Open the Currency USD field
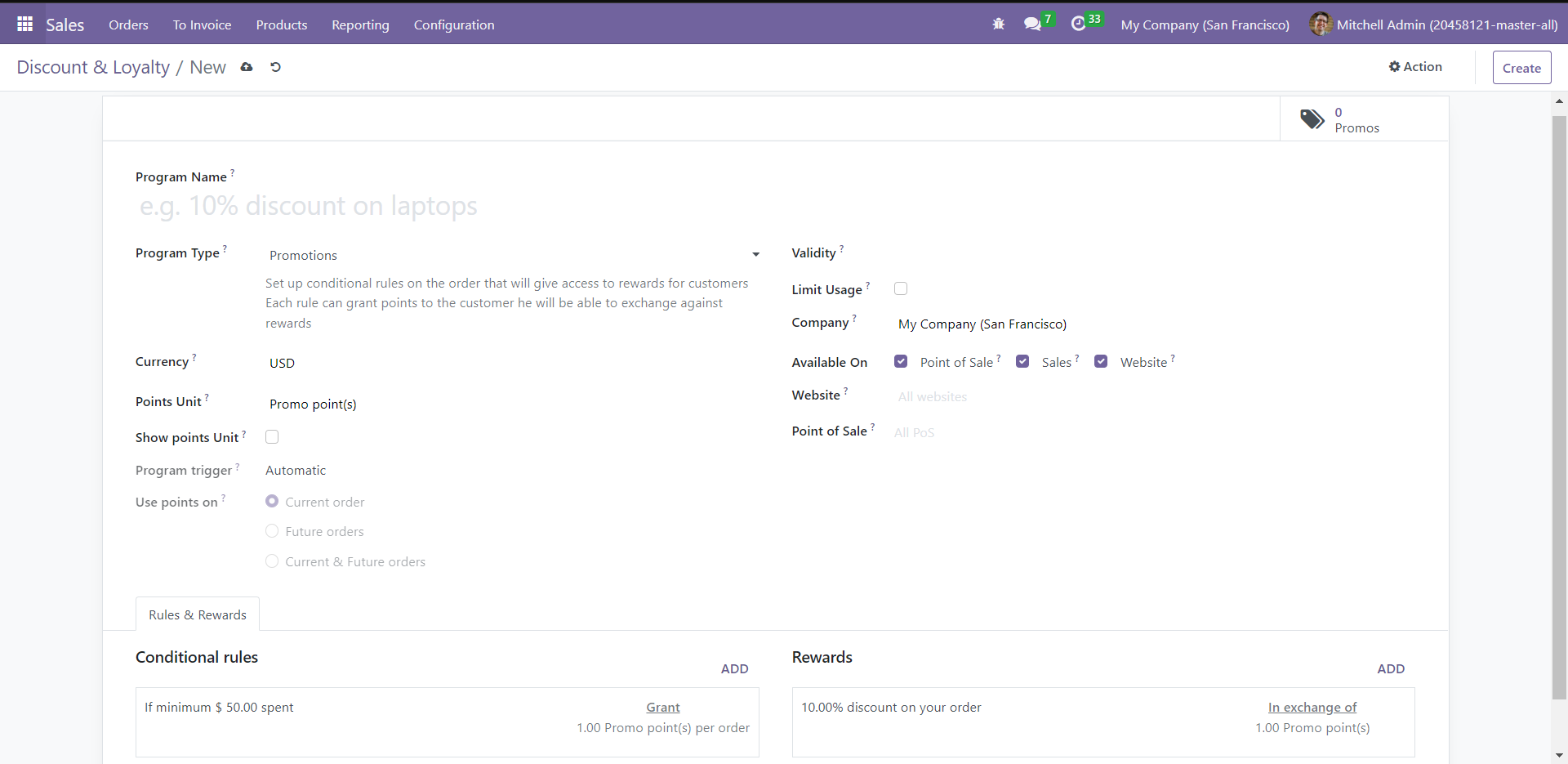Screen dimensions: 1568x764 (512, 363)
